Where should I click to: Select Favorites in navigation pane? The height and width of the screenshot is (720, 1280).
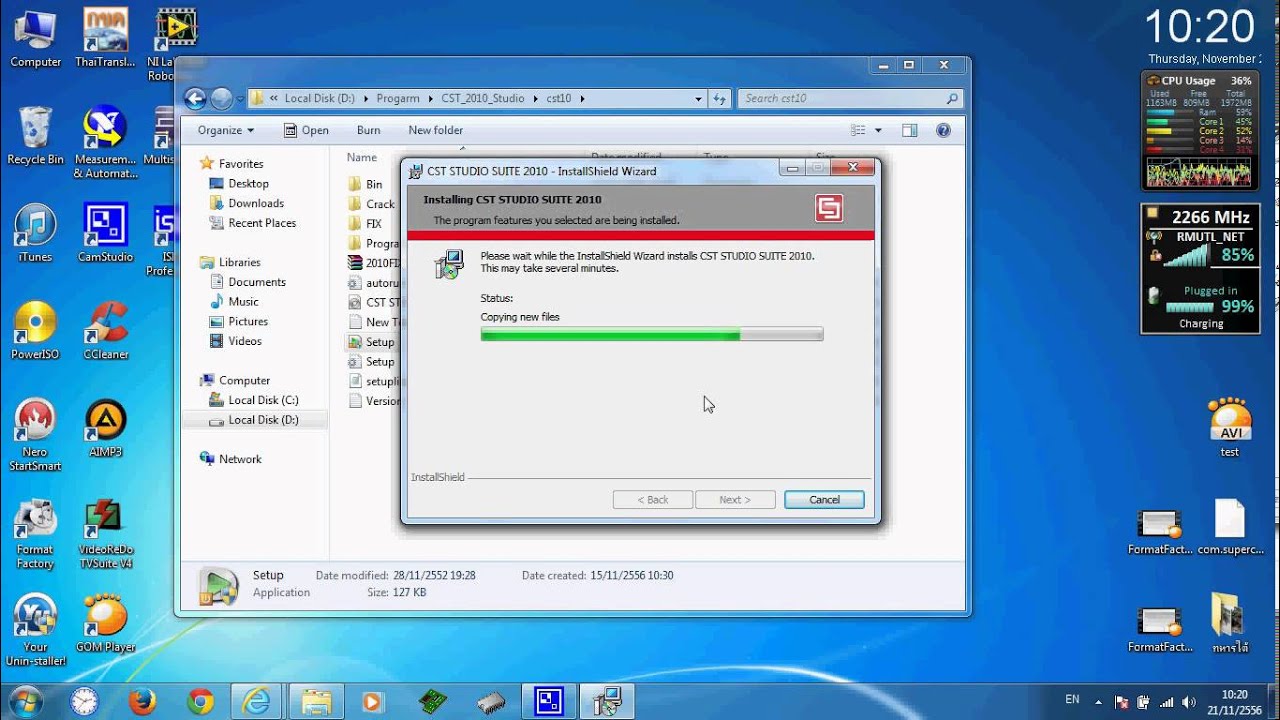[x=240, y=164]
